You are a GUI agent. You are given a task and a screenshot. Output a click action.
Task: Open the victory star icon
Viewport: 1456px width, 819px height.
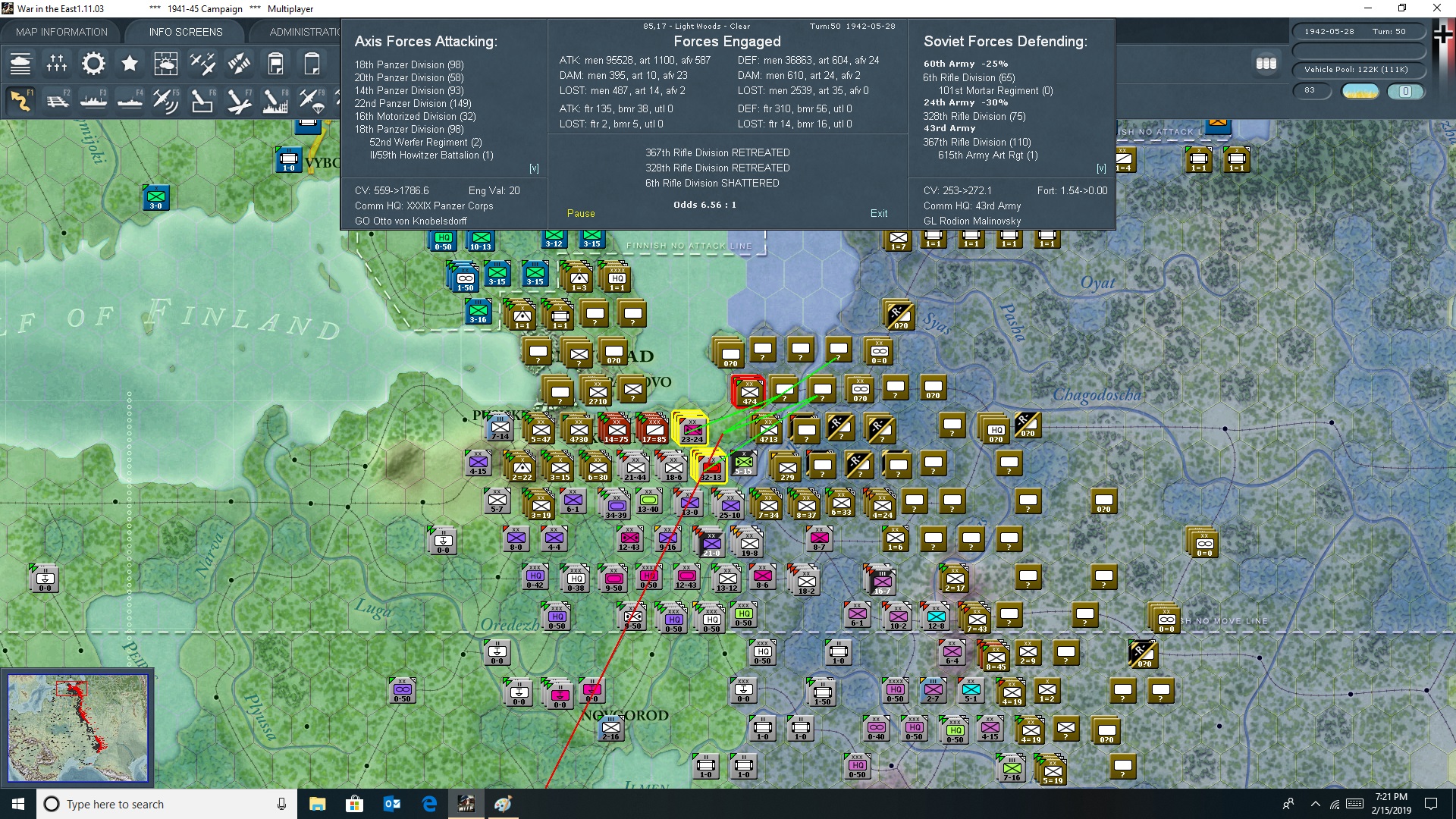130,64
